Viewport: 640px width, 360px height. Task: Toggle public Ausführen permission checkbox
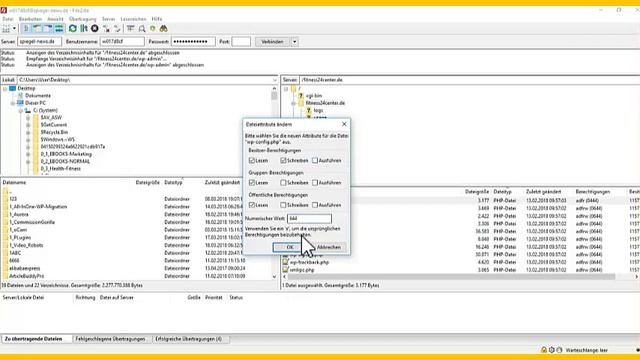(315, 205)
